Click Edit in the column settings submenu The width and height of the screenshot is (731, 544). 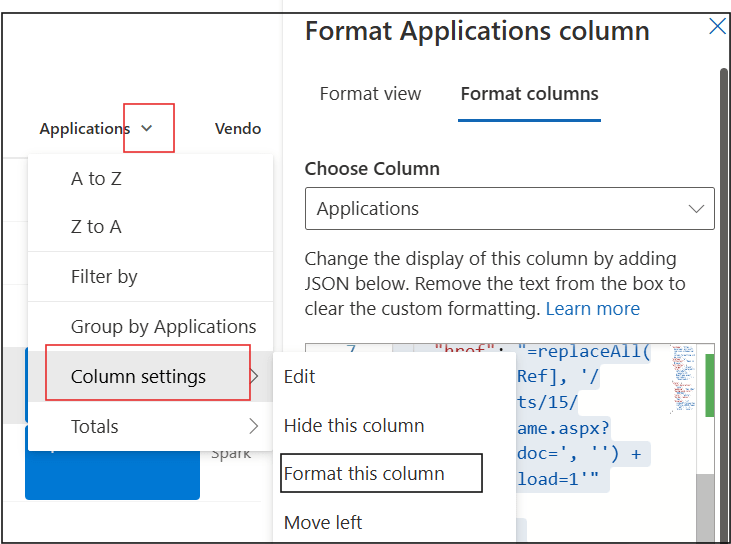pyautogui.click(x=299, y=377)
